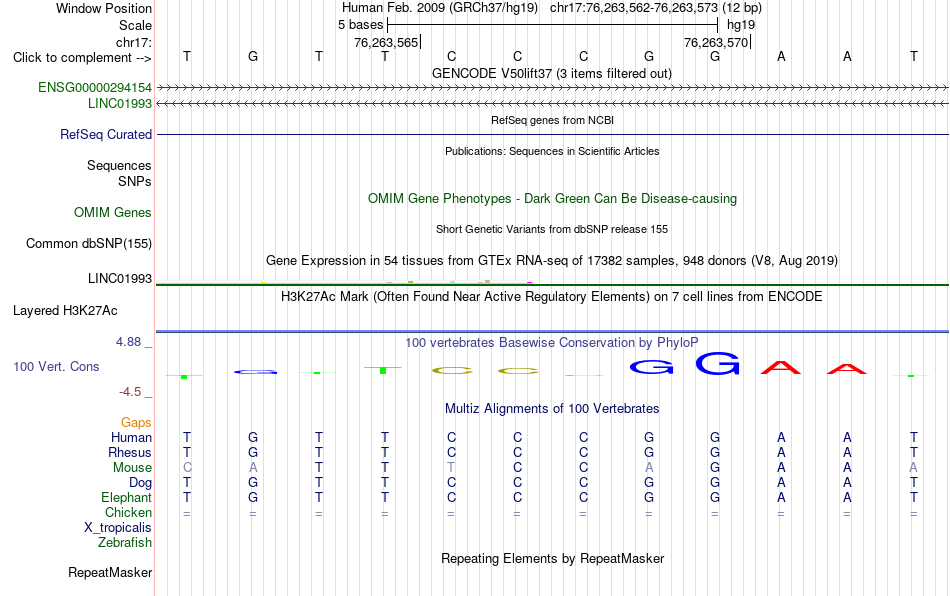
Task: Click the GTEx expression bar graph
Action: click(x=552, y=281)
